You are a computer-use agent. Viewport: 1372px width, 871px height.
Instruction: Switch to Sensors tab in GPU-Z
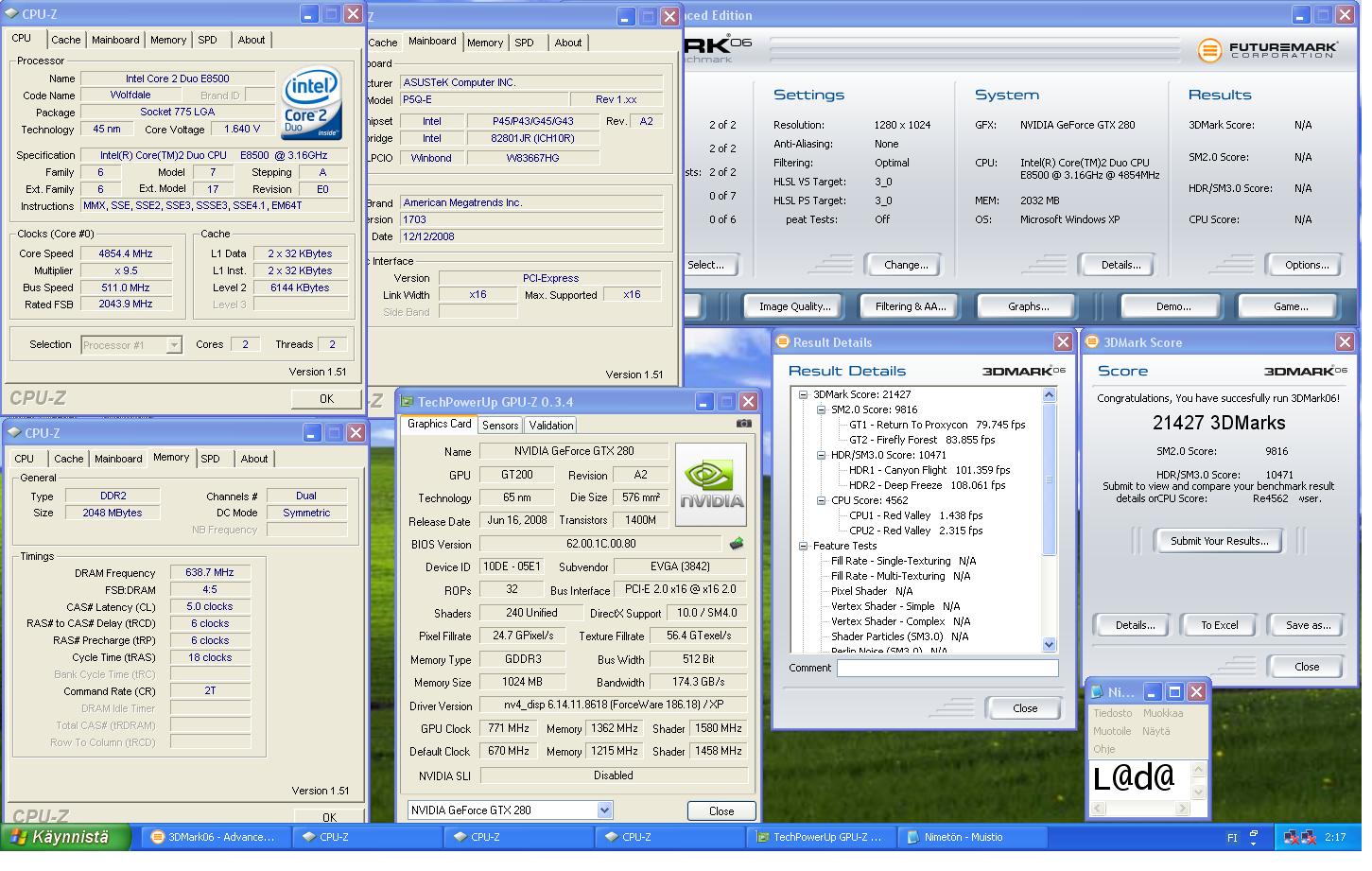[500, 426]
